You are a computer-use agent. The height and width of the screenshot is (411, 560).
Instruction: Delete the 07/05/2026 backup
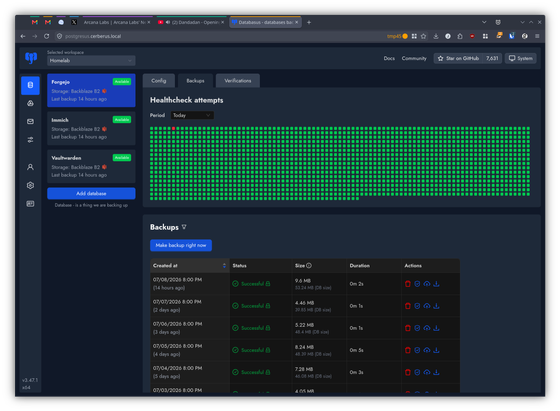pyautogui.click(x=408, y=350)
